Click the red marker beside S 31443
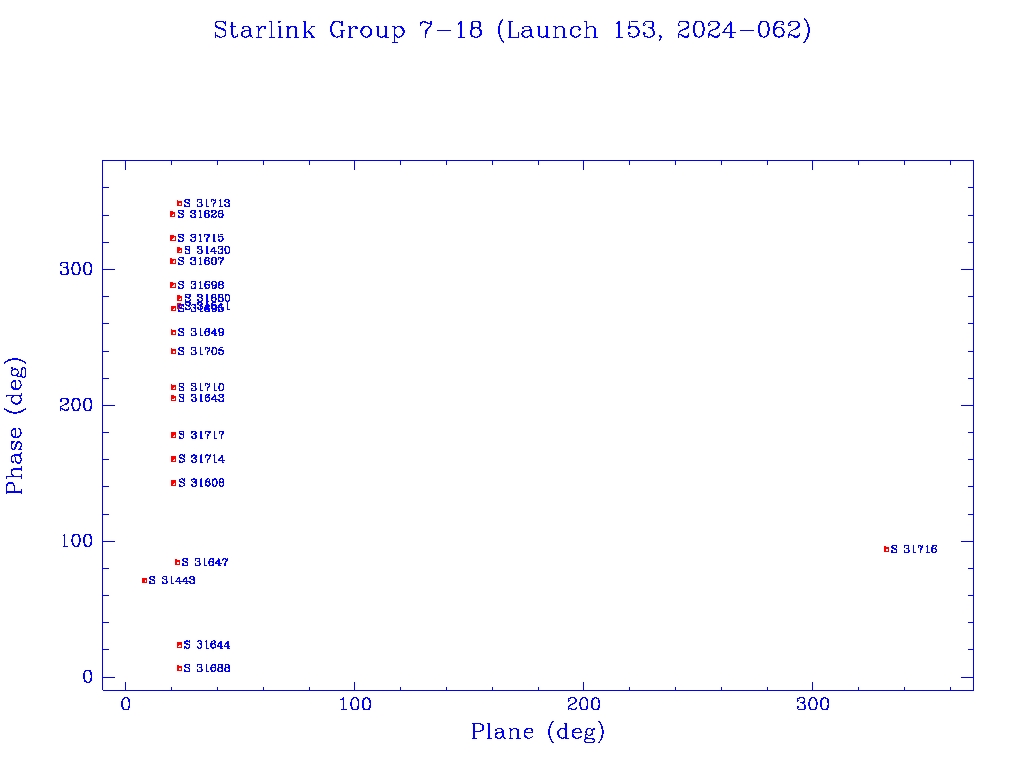Screen dimensions: 1024x768 coord(144,581)
